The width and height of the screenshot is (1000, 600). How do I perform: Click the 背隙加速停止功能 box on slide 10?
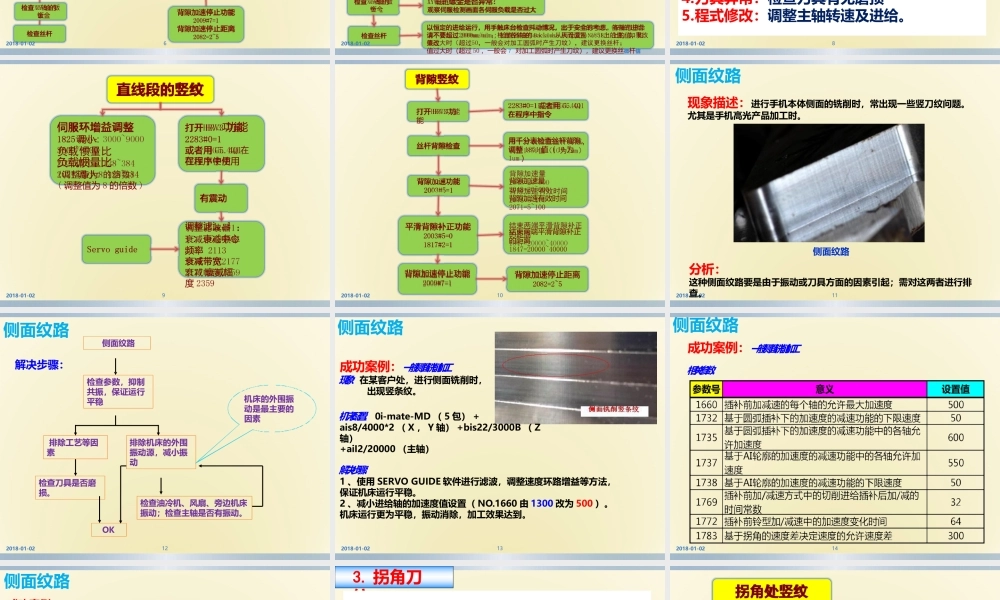[x=437, y=278]
